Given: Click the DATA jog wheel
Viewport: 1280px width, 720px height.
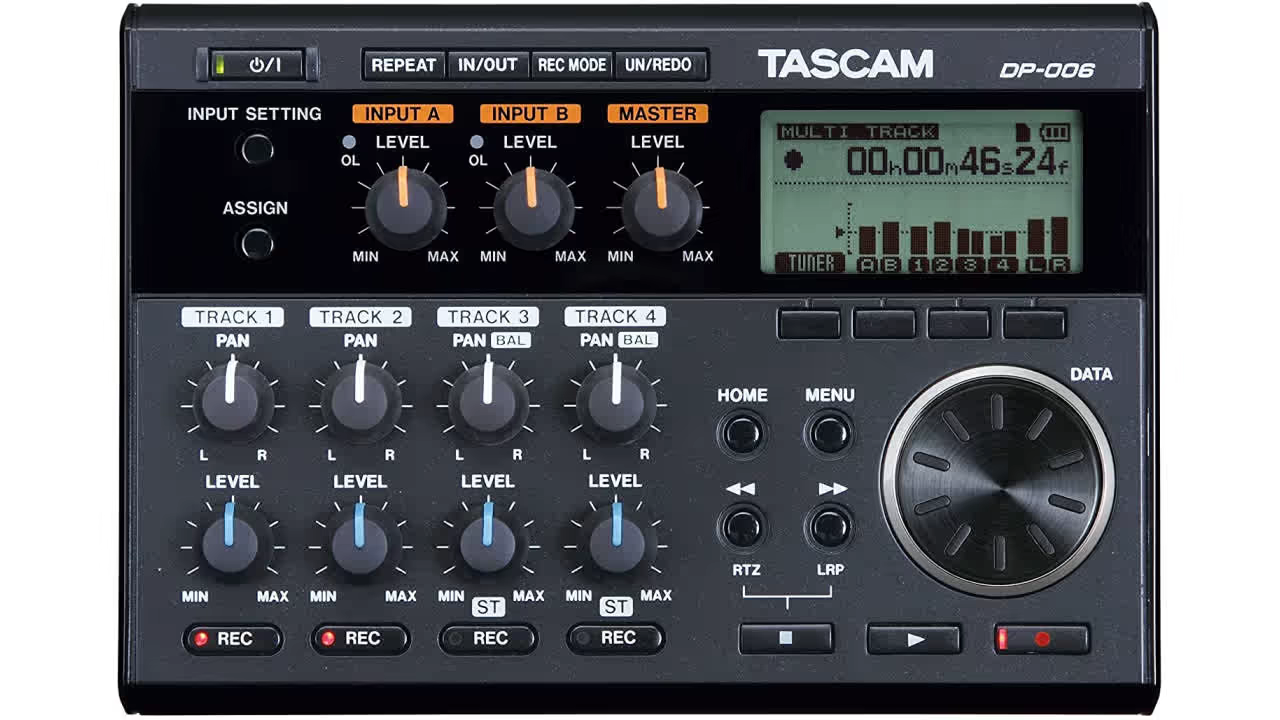Looking at the screenshot, I should pyautogui.click(x=998, y=481).
